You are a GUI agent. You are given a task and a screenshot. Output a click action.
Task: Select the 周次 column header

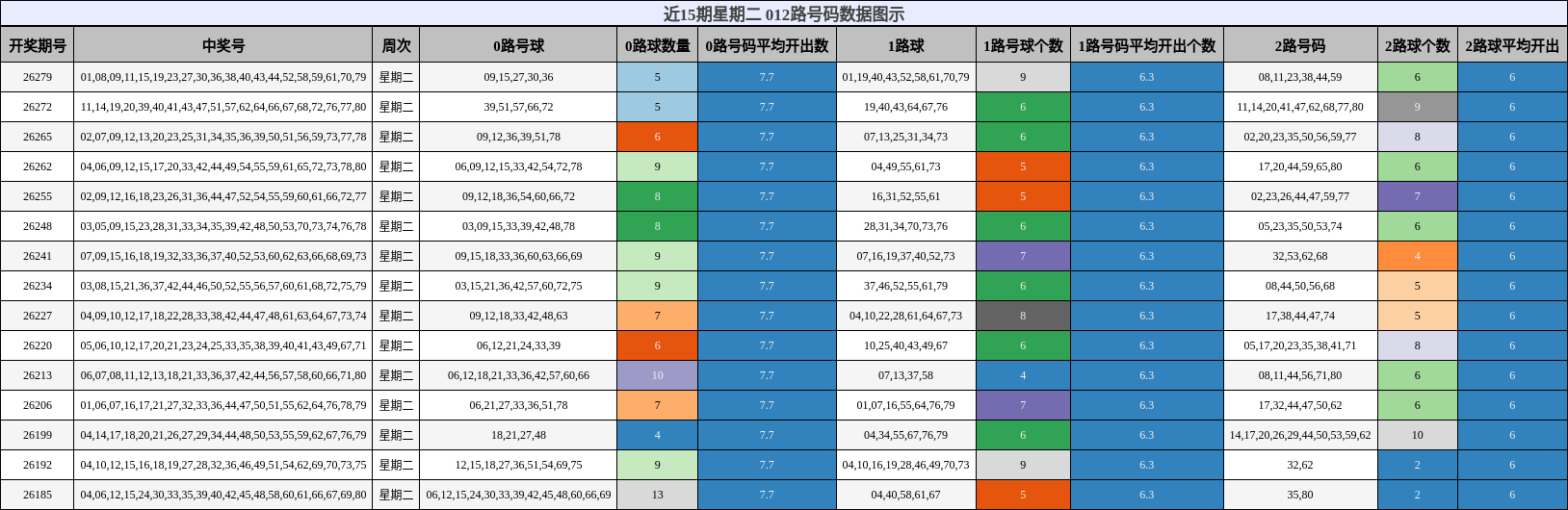click(396, 45)
